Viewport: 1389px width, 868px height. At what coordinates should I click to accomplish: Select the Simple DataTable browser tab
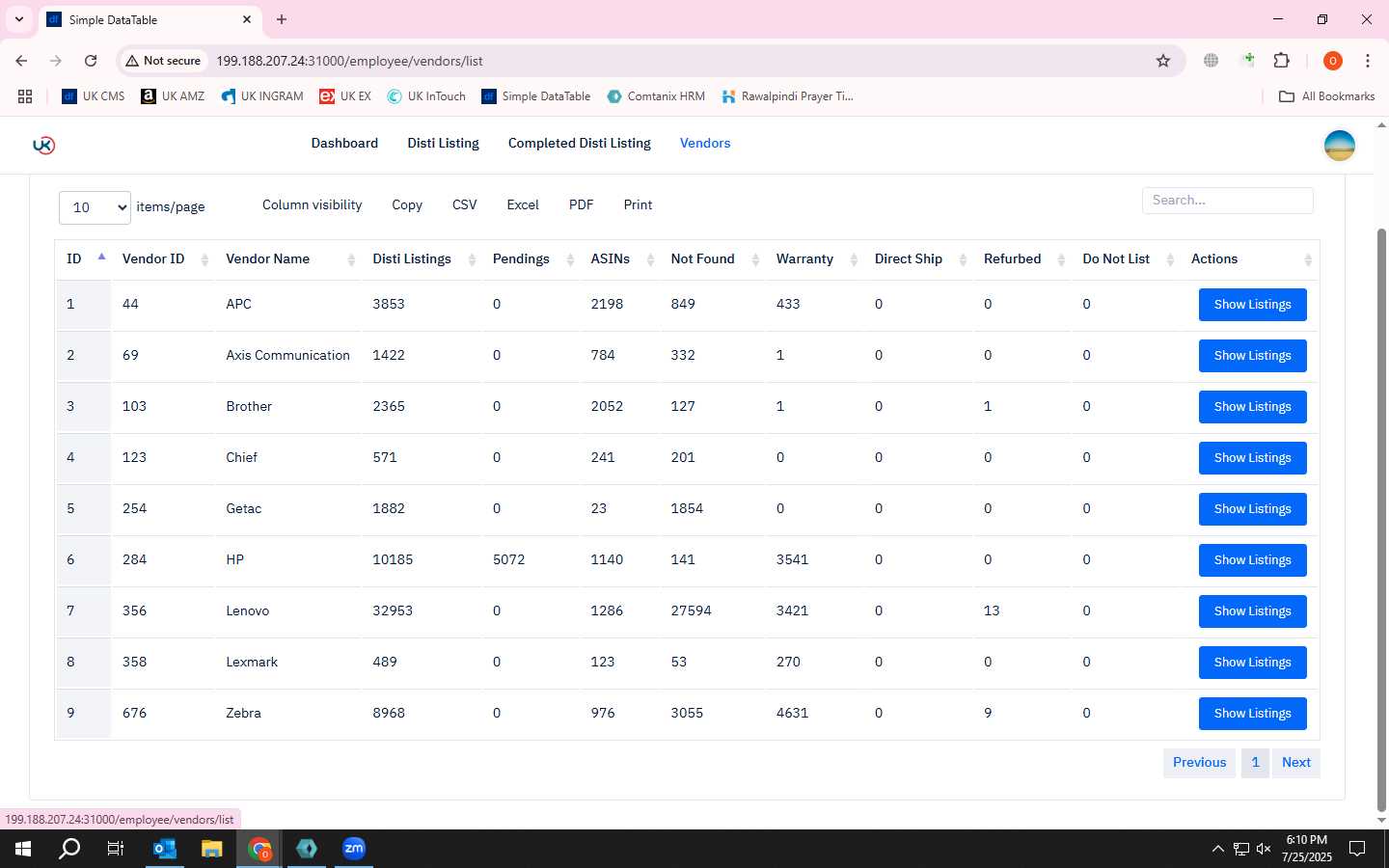150,20
